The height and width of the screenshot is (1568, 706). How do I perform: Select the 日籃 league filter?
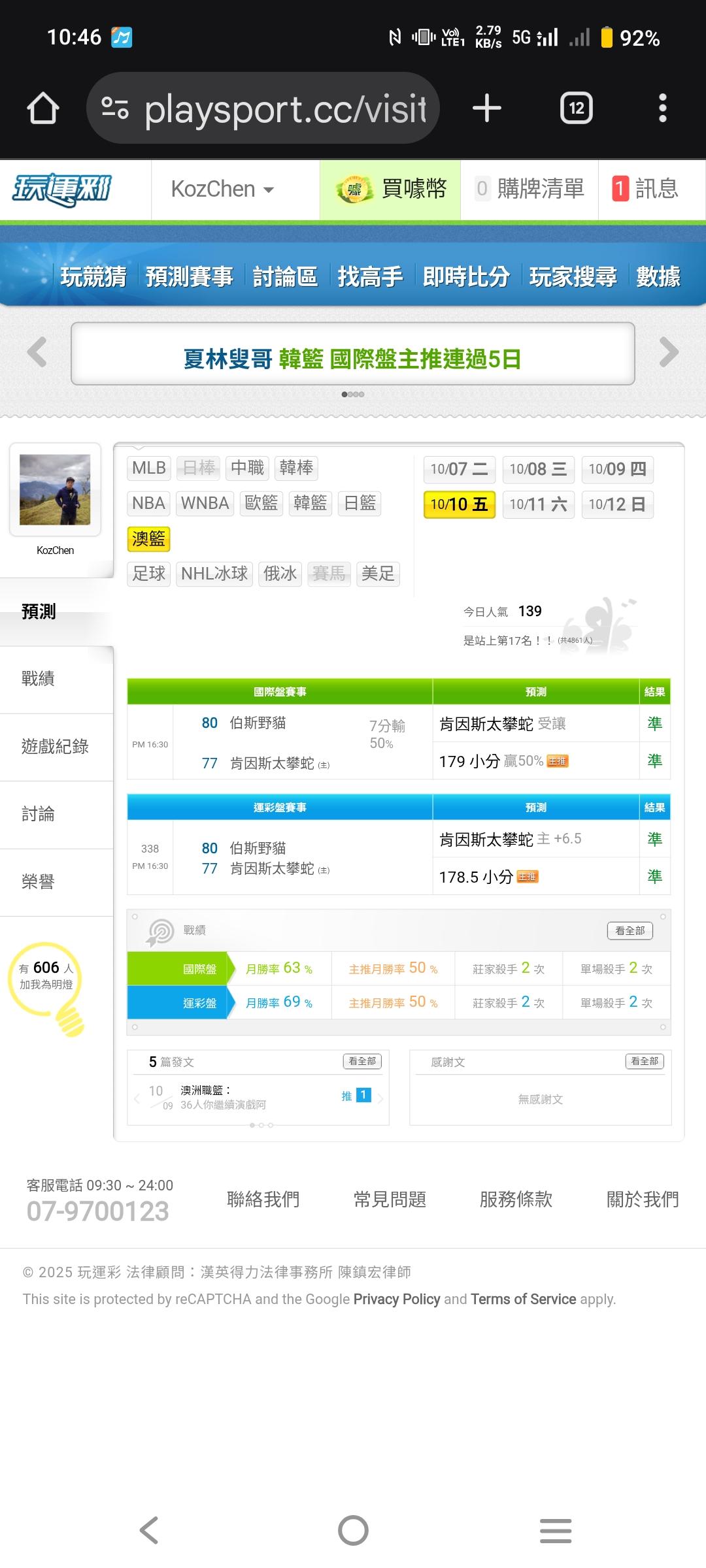(x=360, y=503)
